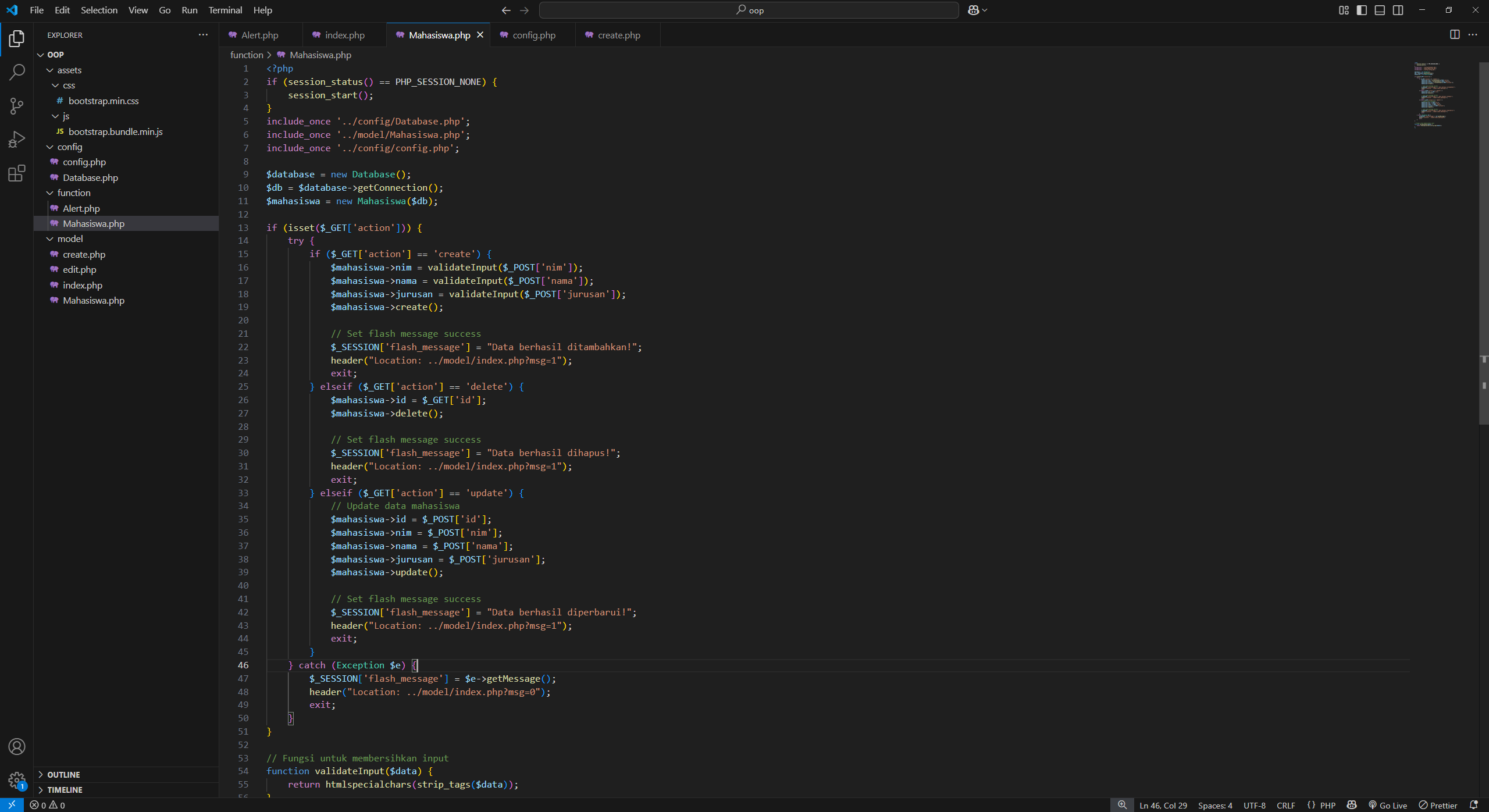Open the Extensions view
Screen dimensions: 1489x812
pyautogui.click(x=17, y=172)
